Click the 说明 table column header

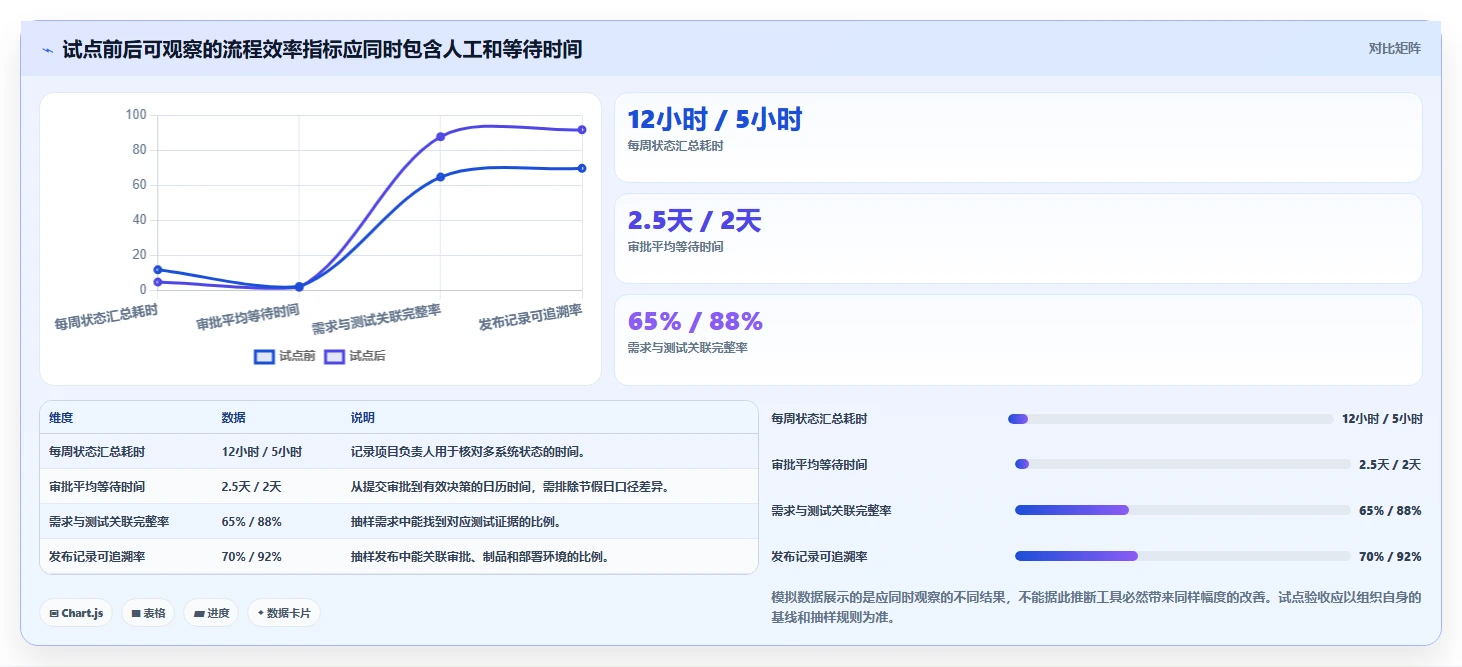tap(362, 417)
